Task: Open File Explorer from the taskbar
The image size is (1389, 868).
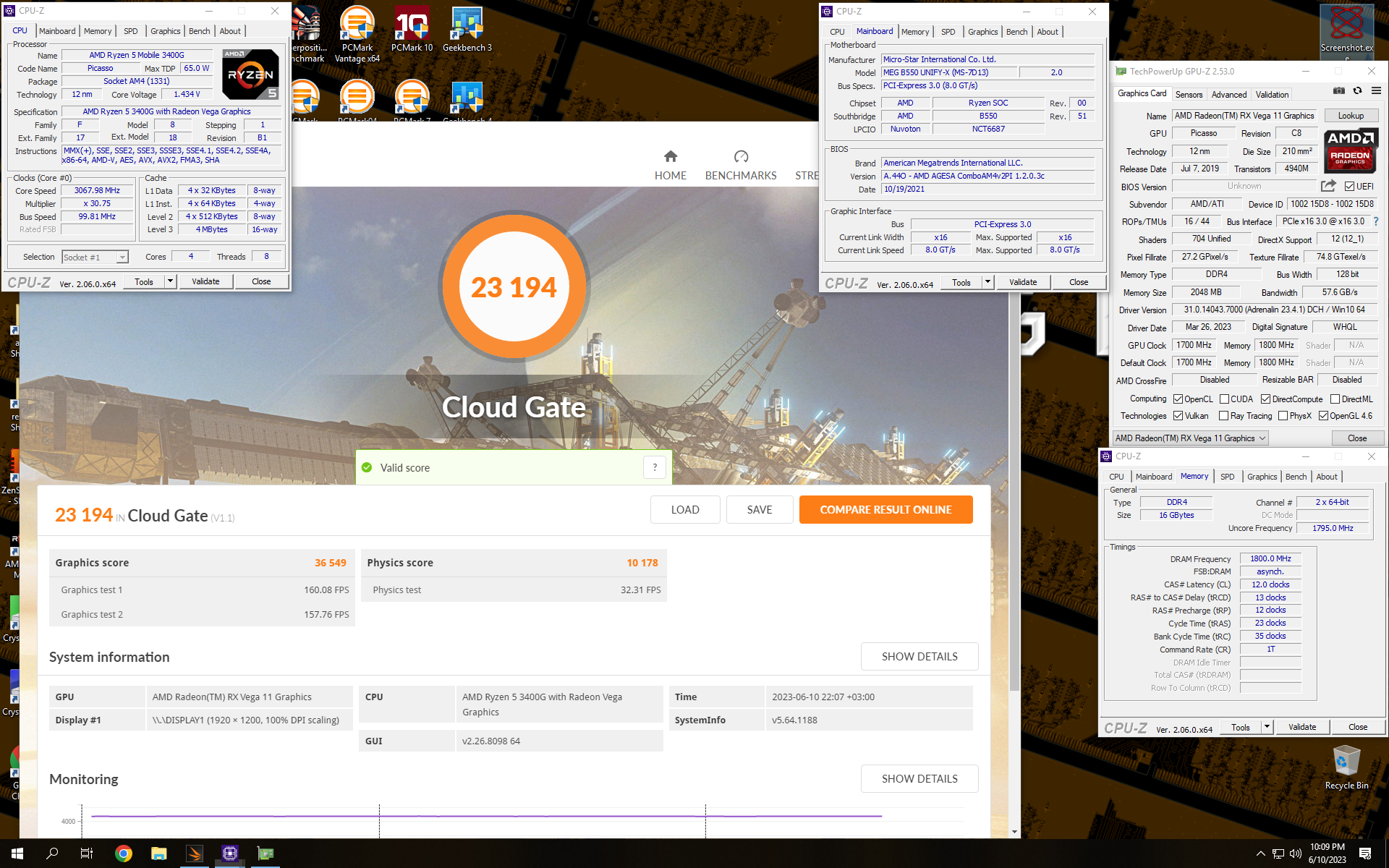Action: point(159,854)
